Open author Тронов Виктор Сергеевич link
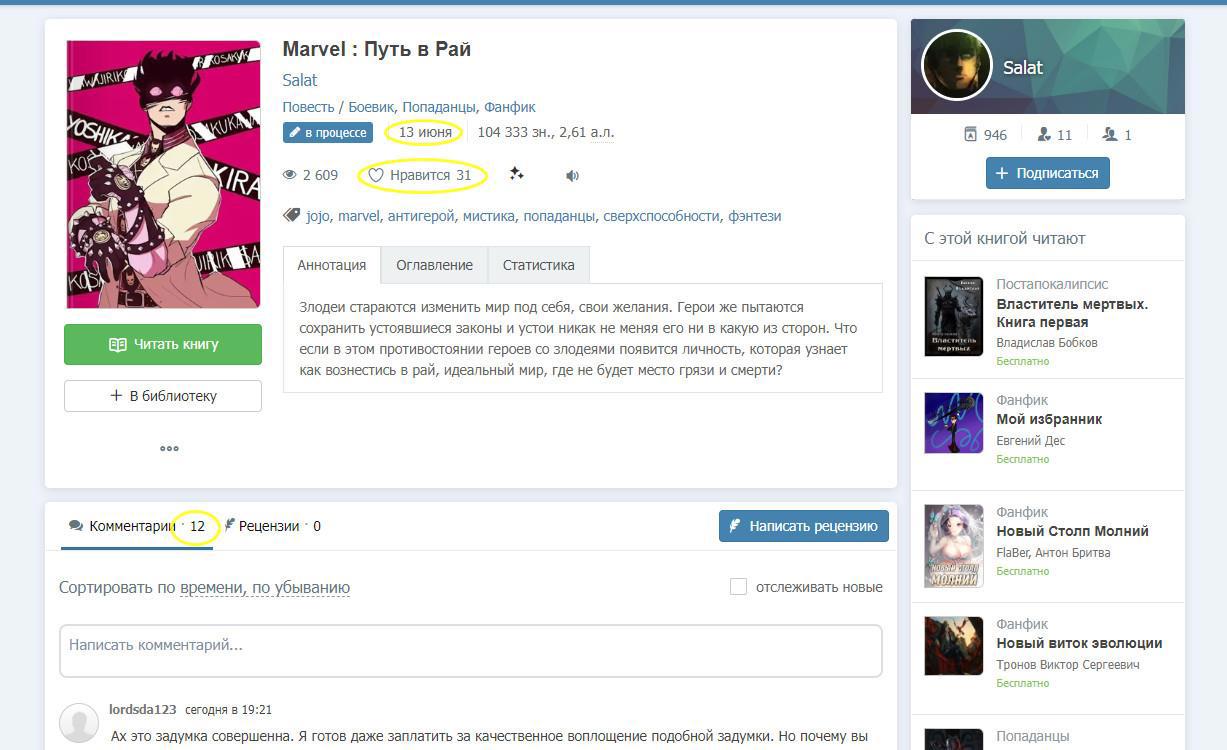1227x750 pixels. click(1068, 664)
